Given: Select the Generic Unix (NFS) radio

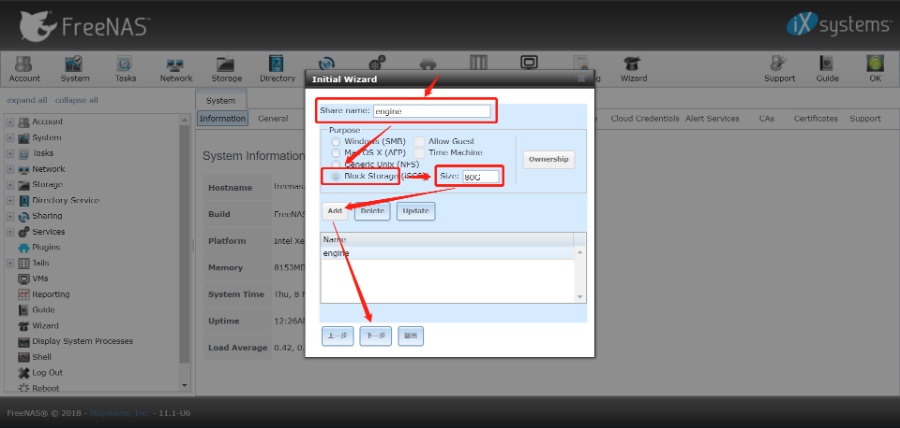Looking at the screenshot, I should tap(335, 165).
